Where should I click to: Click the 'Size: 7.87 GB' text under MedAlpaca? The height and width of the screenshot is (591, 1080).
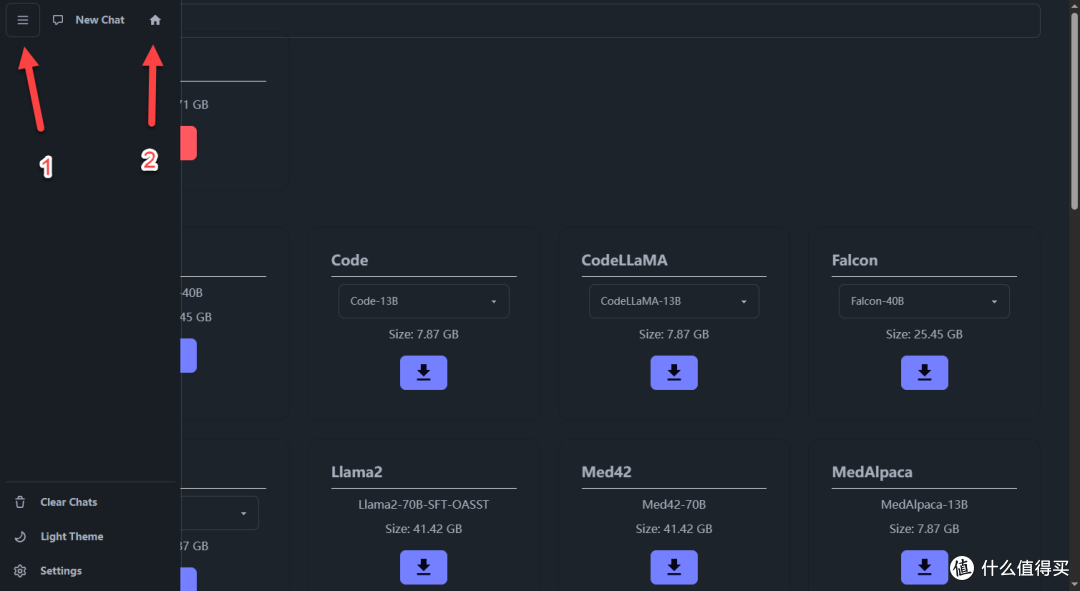[924, 529]
